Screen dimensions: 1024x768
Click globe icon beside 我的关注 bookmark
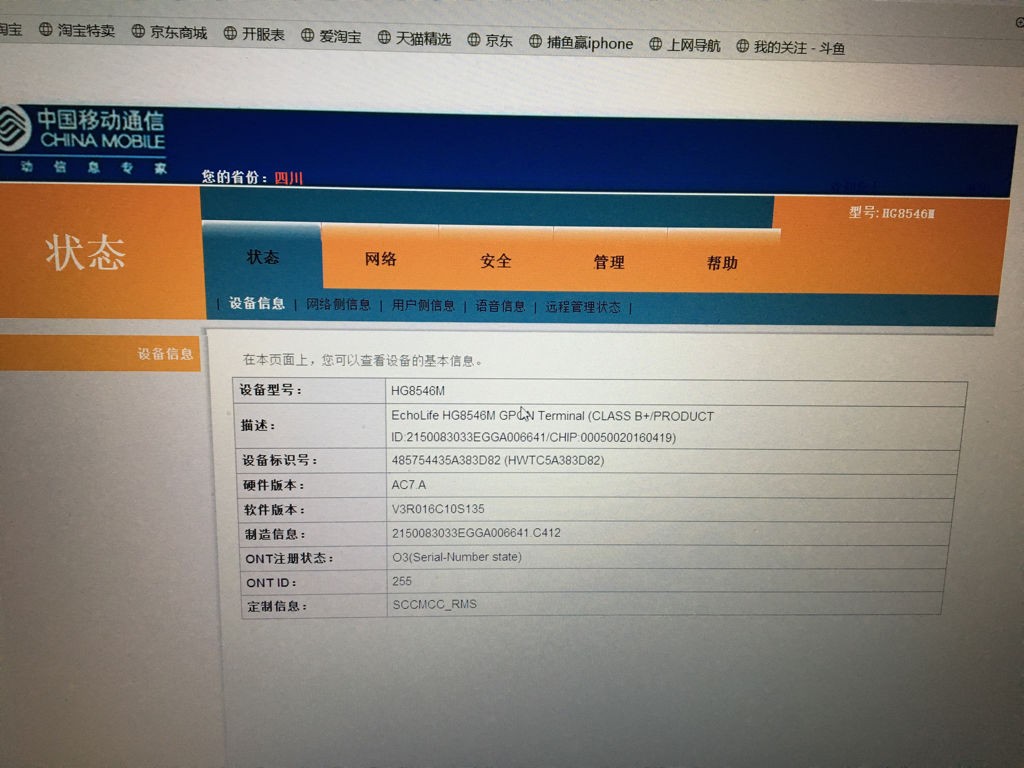pos(743,46)
